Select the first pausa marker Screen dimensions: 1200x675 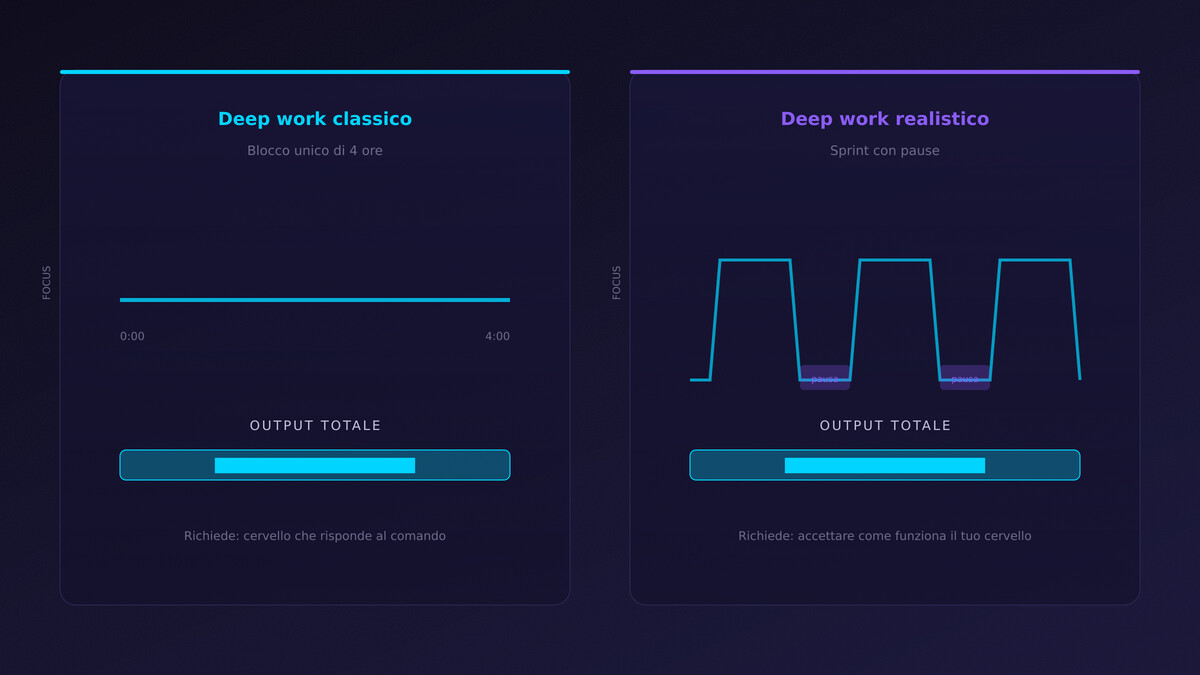824,378
